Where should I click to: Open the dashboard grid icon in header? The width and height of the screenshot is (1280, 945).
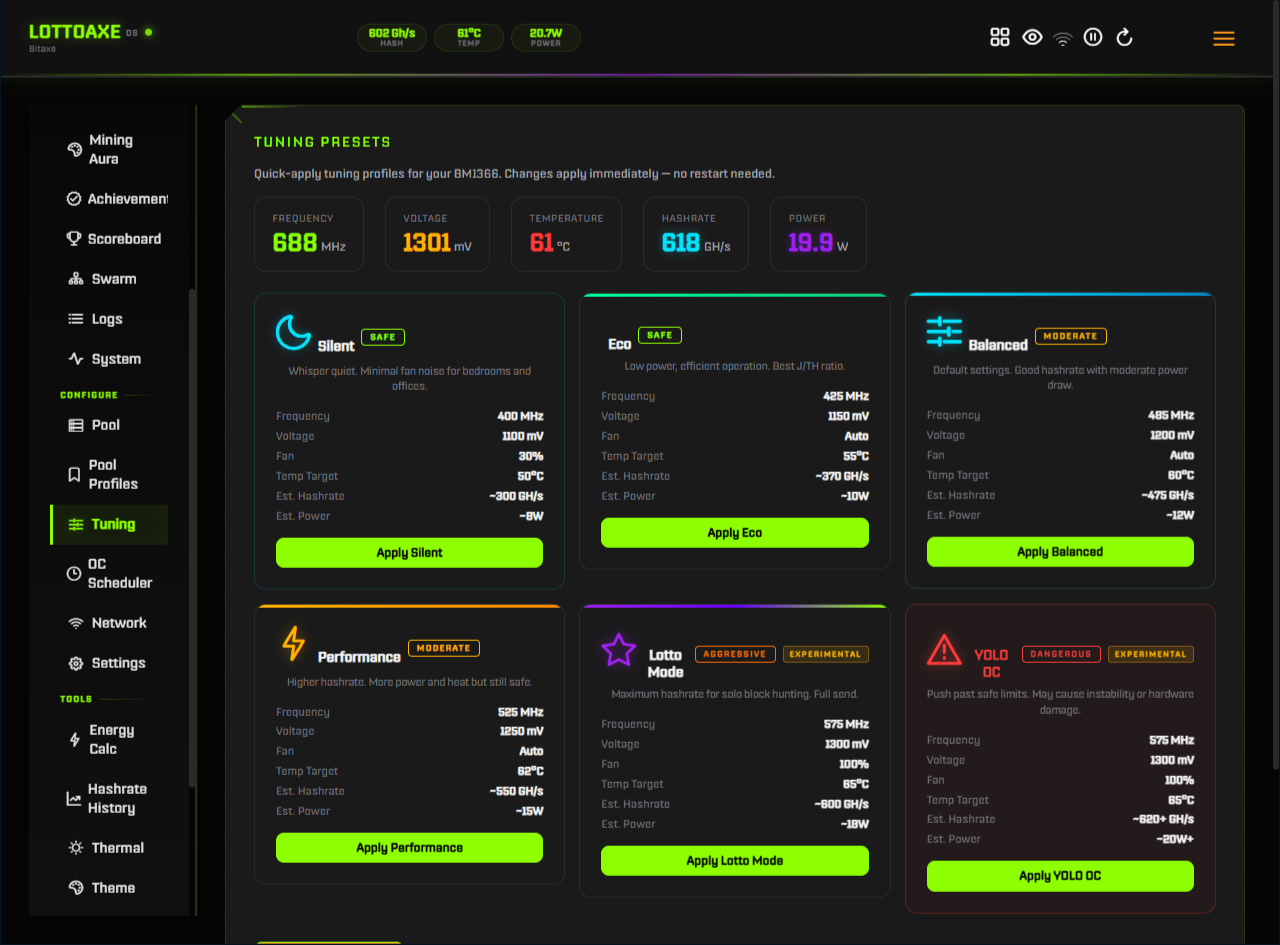[999, 38]
